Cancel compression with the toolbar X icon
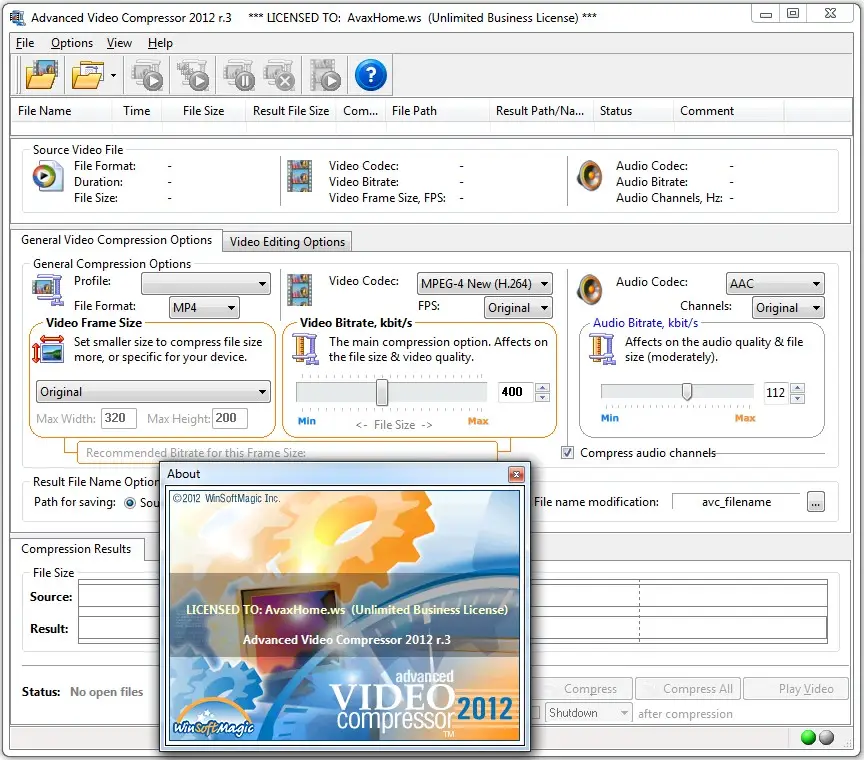This screenshot has height=760, width=864. pos(279,75)
